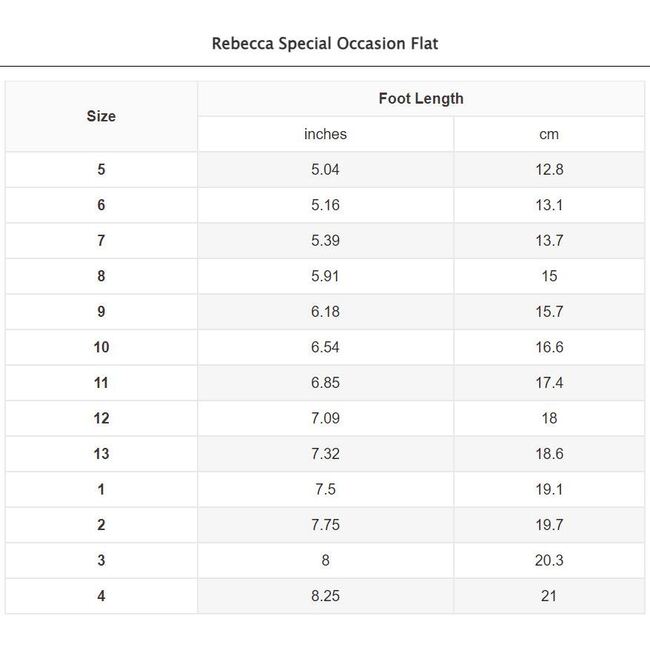Select the 6.18 inches cell
The image size is (650, 650).
(325, 312)
